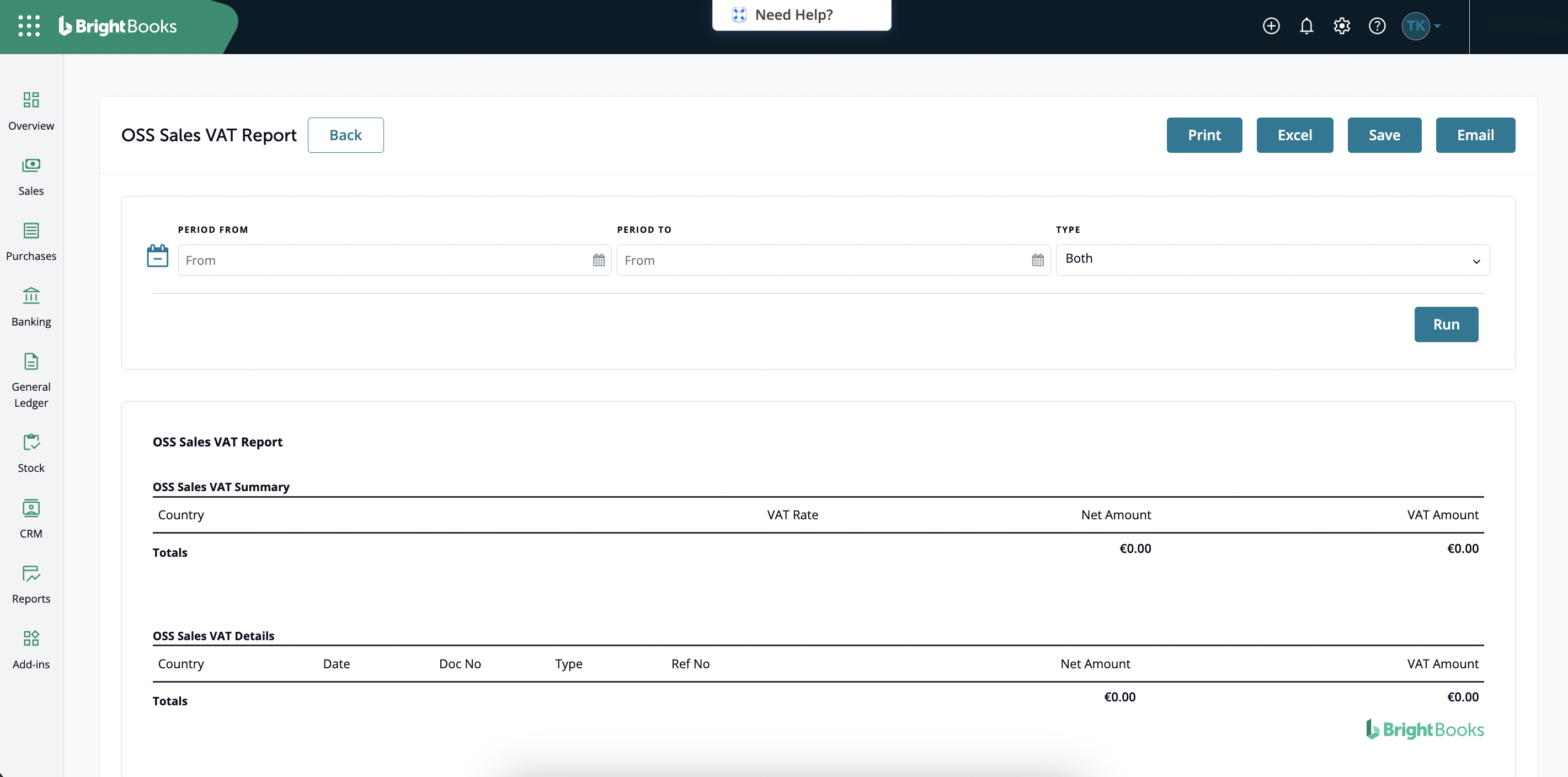Open General Ledger in sidebar
Image resolution: width=1568 pixels, height=777 pixels.
(x=31, y=381)
